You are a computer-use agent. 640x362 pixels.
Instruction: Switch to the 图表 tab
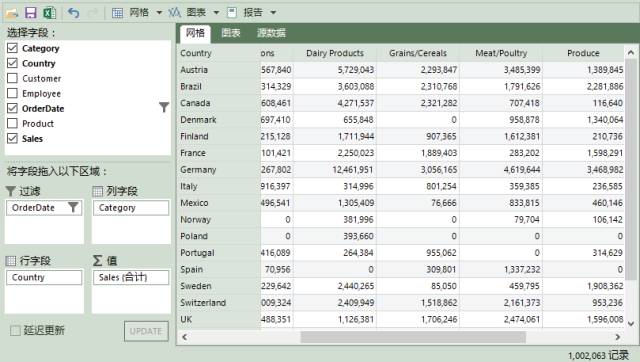pos(231,33)
